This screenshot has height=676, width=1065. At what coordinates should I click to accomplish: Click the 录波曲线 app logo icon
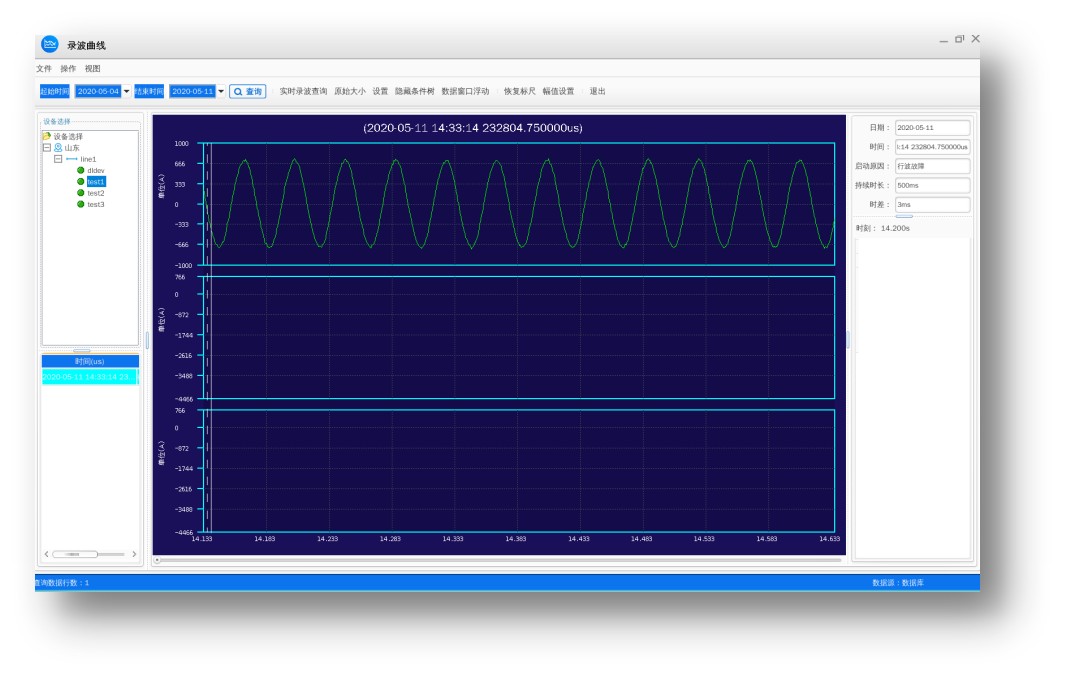[x=50, y=44]
